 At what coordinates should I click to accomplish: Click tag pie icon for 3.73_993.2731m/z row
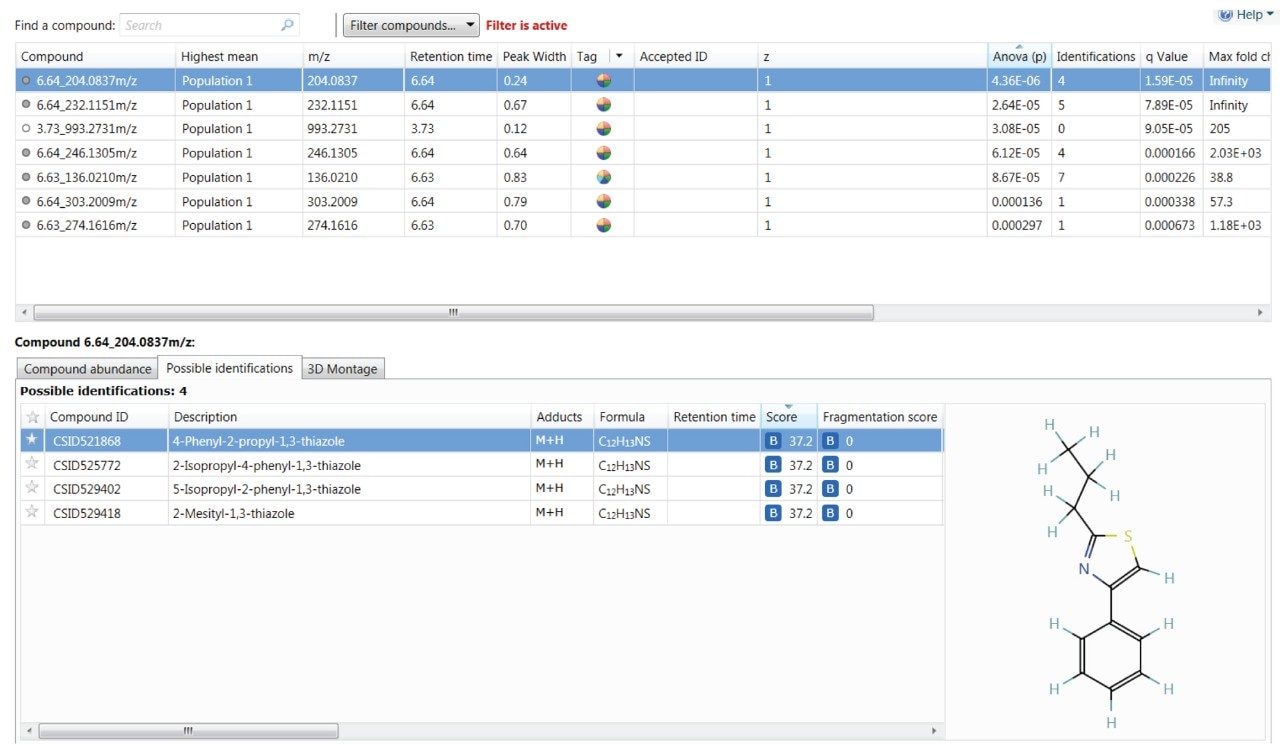[604, 129]
